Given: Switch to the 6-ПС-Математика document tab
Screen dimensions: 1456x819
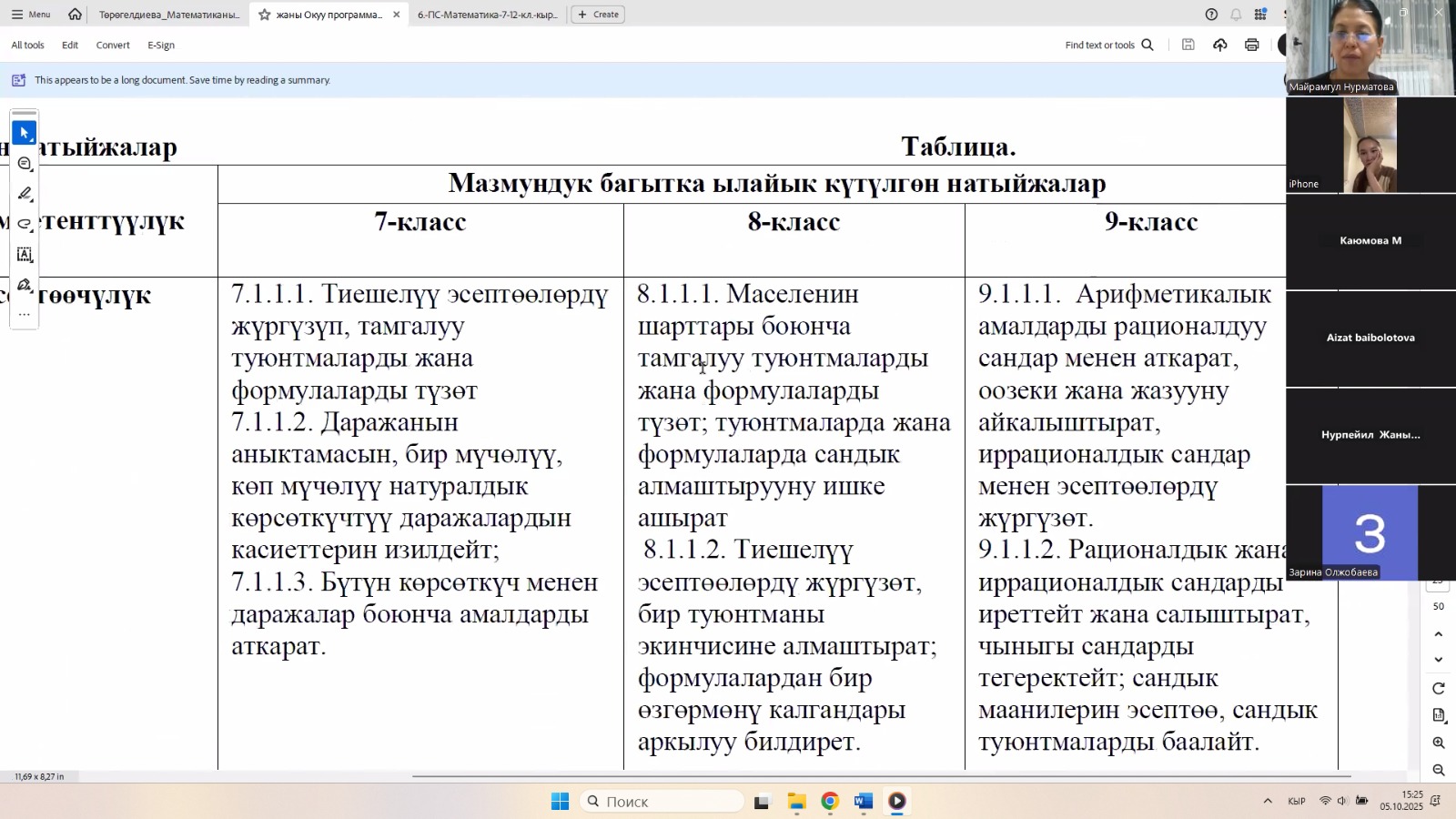Looking at the screenshot, I should 488,15.
